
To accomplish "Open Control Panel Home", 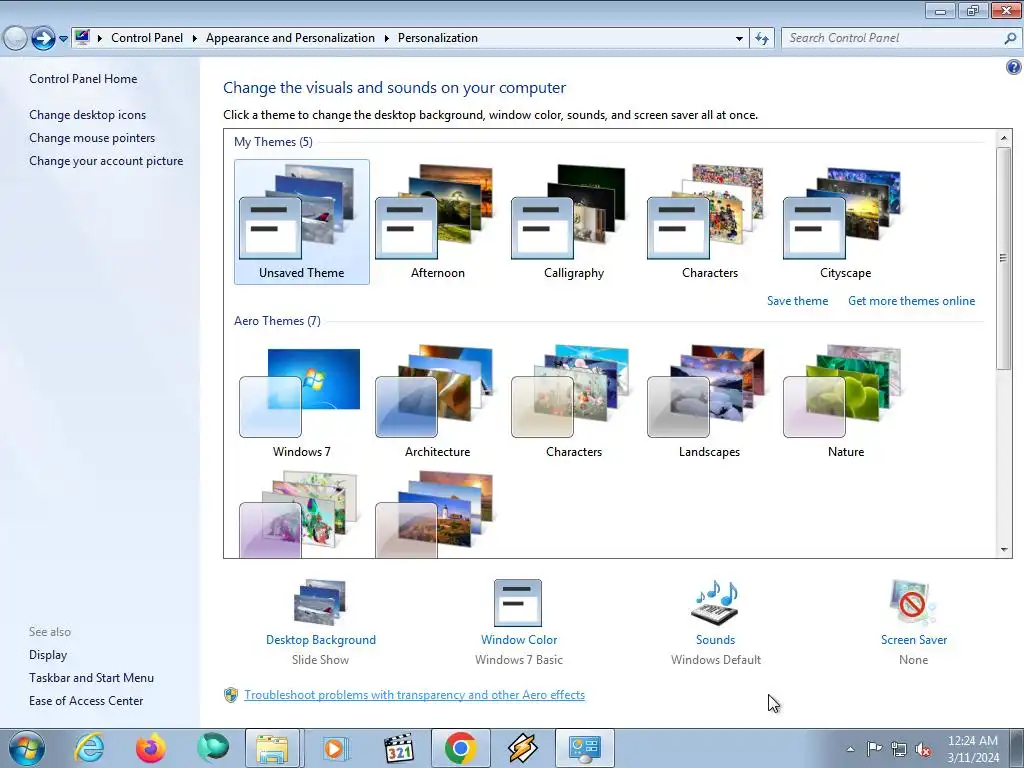I will tap(83, 78).
